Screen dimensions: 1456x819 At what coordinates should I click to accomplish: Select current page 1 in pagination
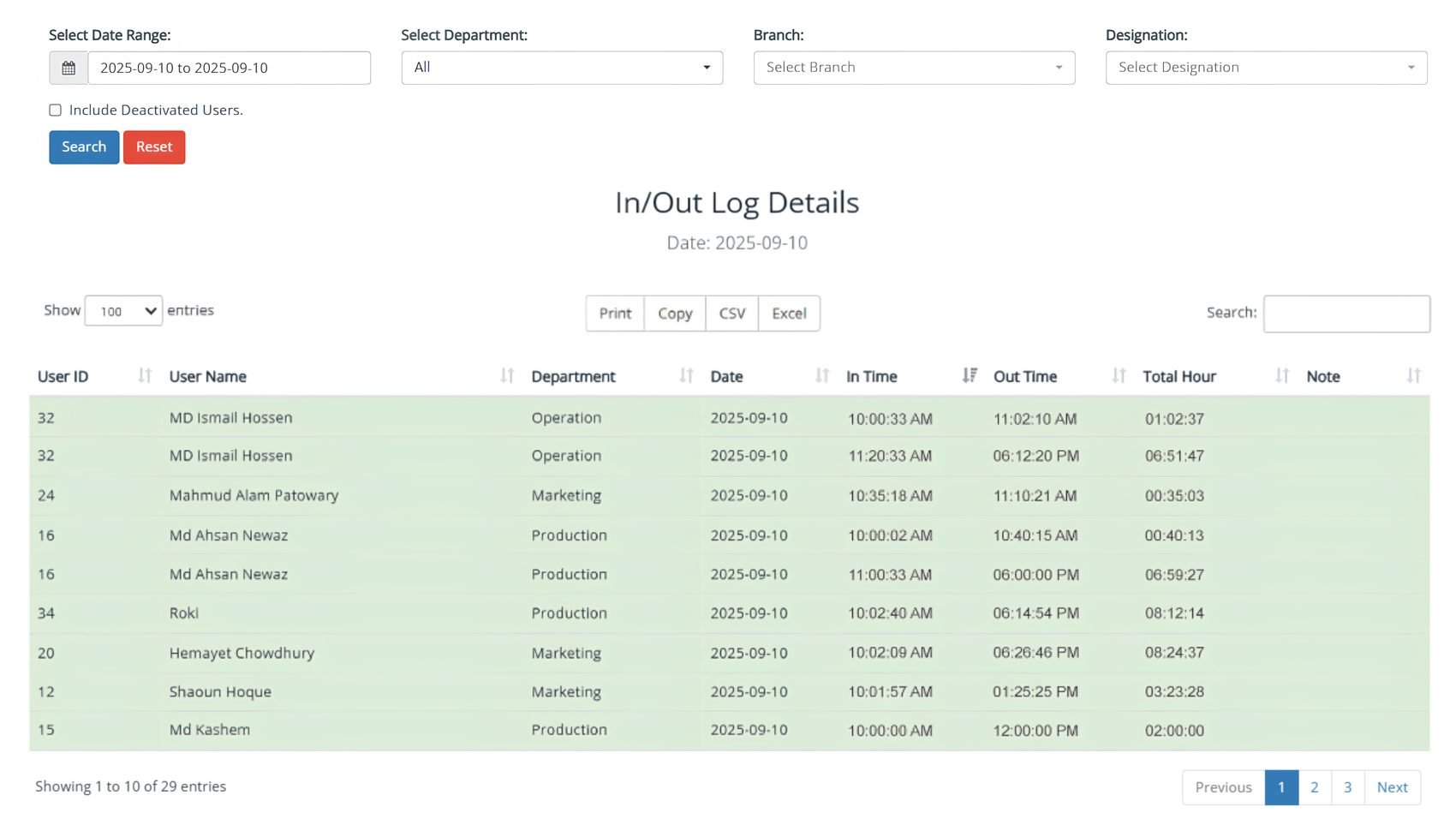1281,787
